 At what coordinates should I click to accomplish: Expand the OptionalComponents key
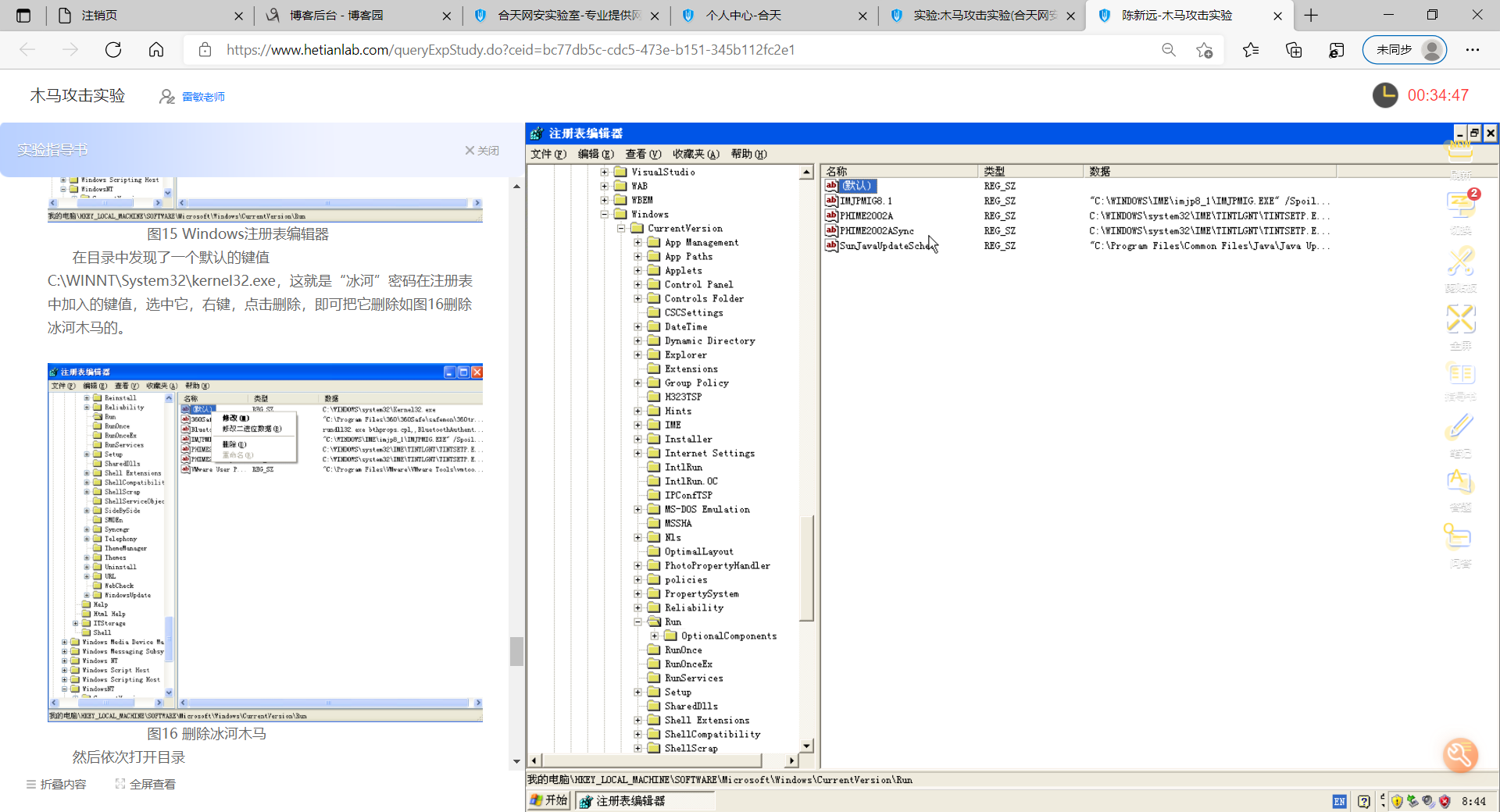pyautogui.click(x=655, y=636)
